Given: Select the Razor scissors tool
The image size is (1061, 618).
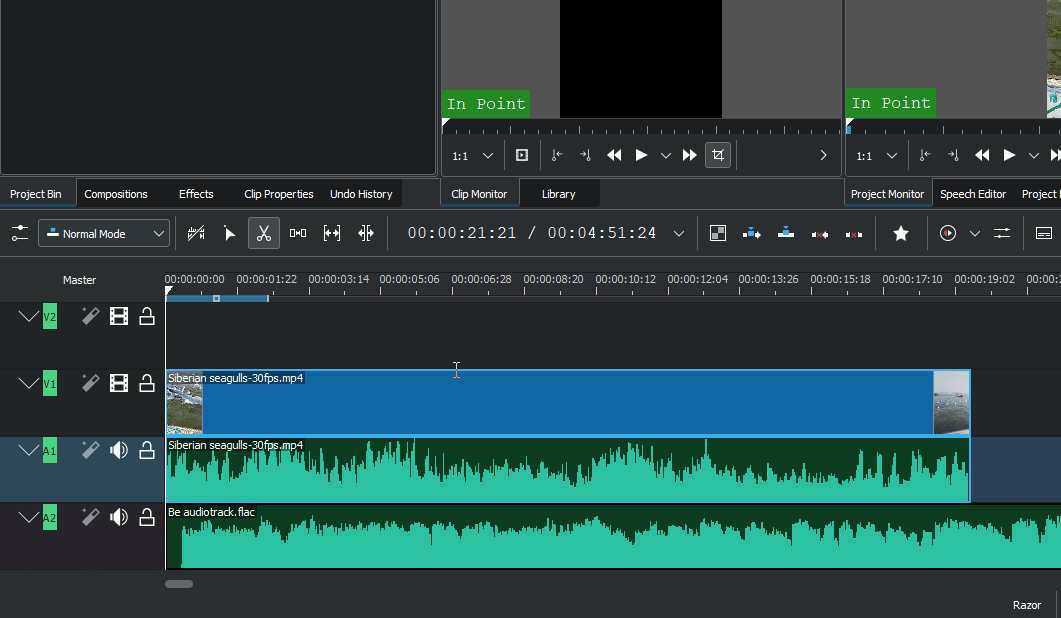Looking at the screenshot, I should (x=264, y=233).
